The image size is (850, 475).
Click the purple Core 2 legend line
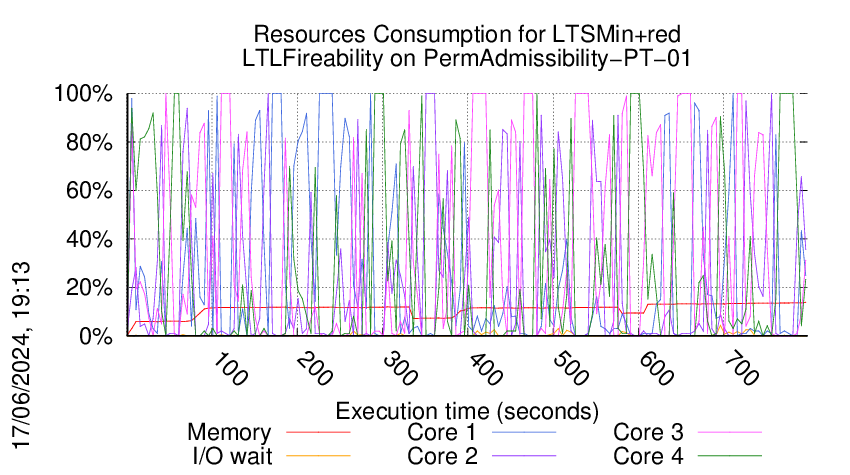point(524,456)
